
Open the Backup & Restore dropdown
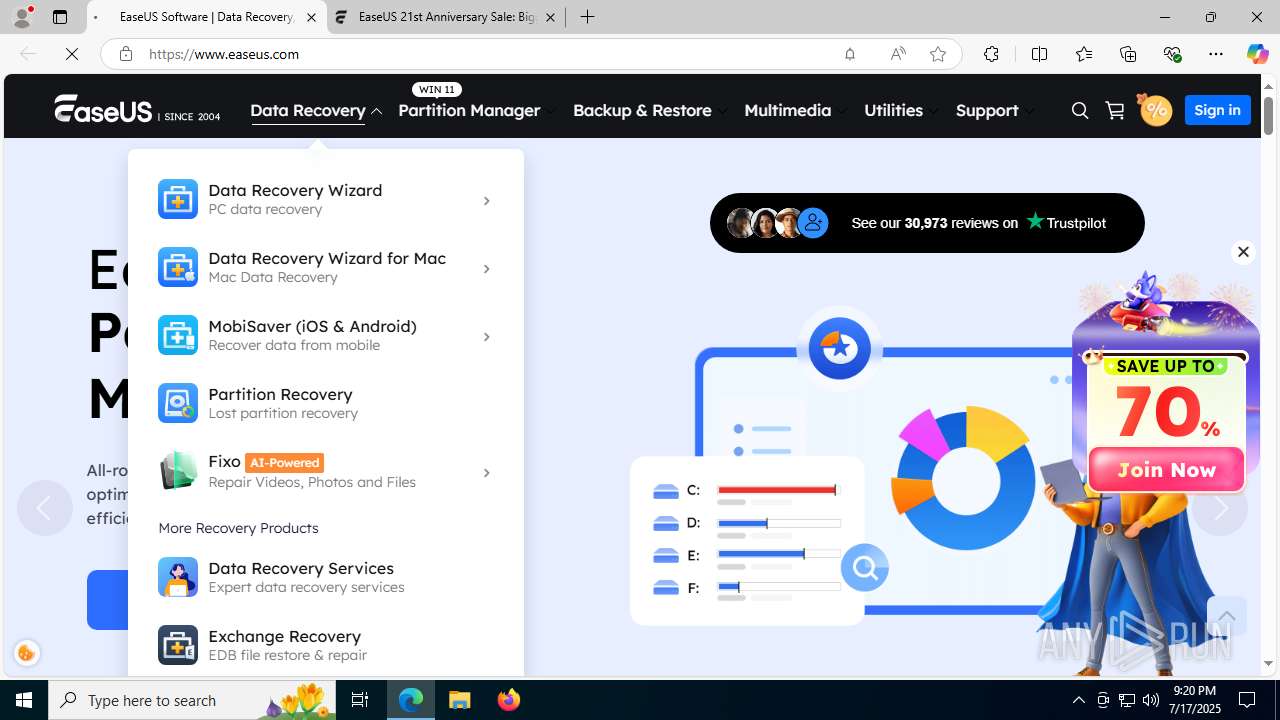tap(650, 110)
